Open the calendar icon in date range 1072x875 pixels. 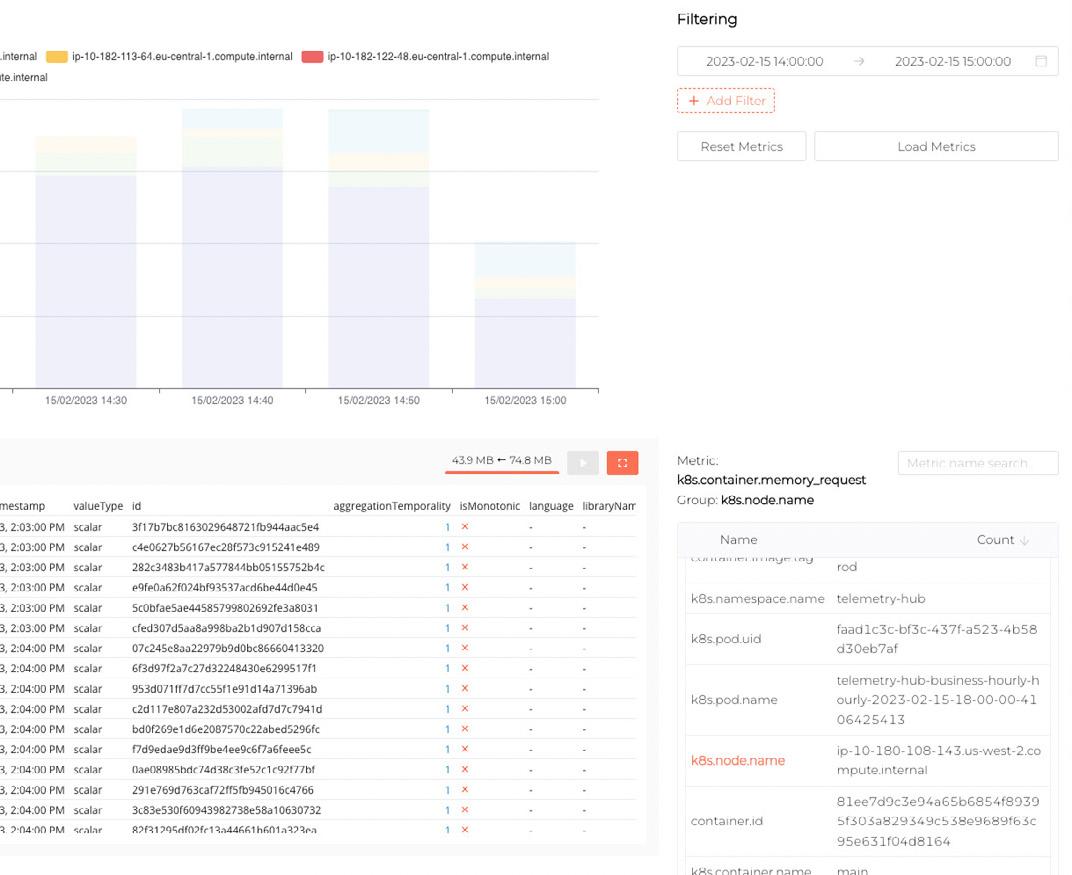click(1041, 61)
